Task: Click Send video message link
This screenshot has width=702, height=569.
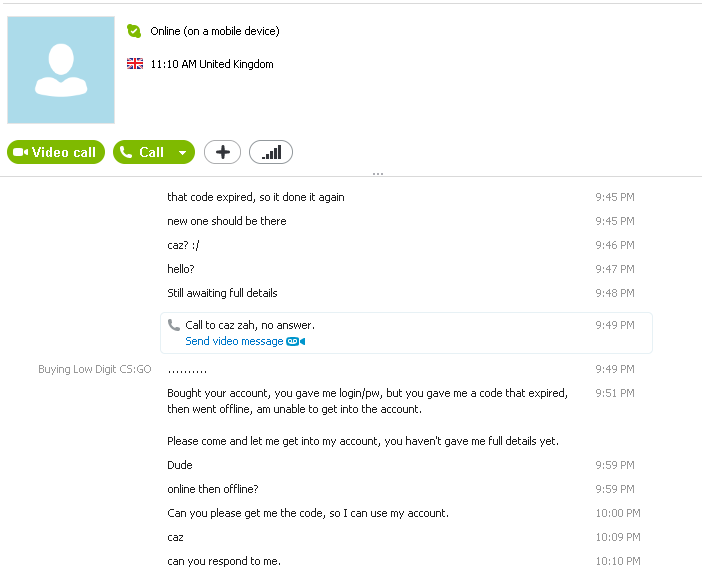Action: coord(234,341)
